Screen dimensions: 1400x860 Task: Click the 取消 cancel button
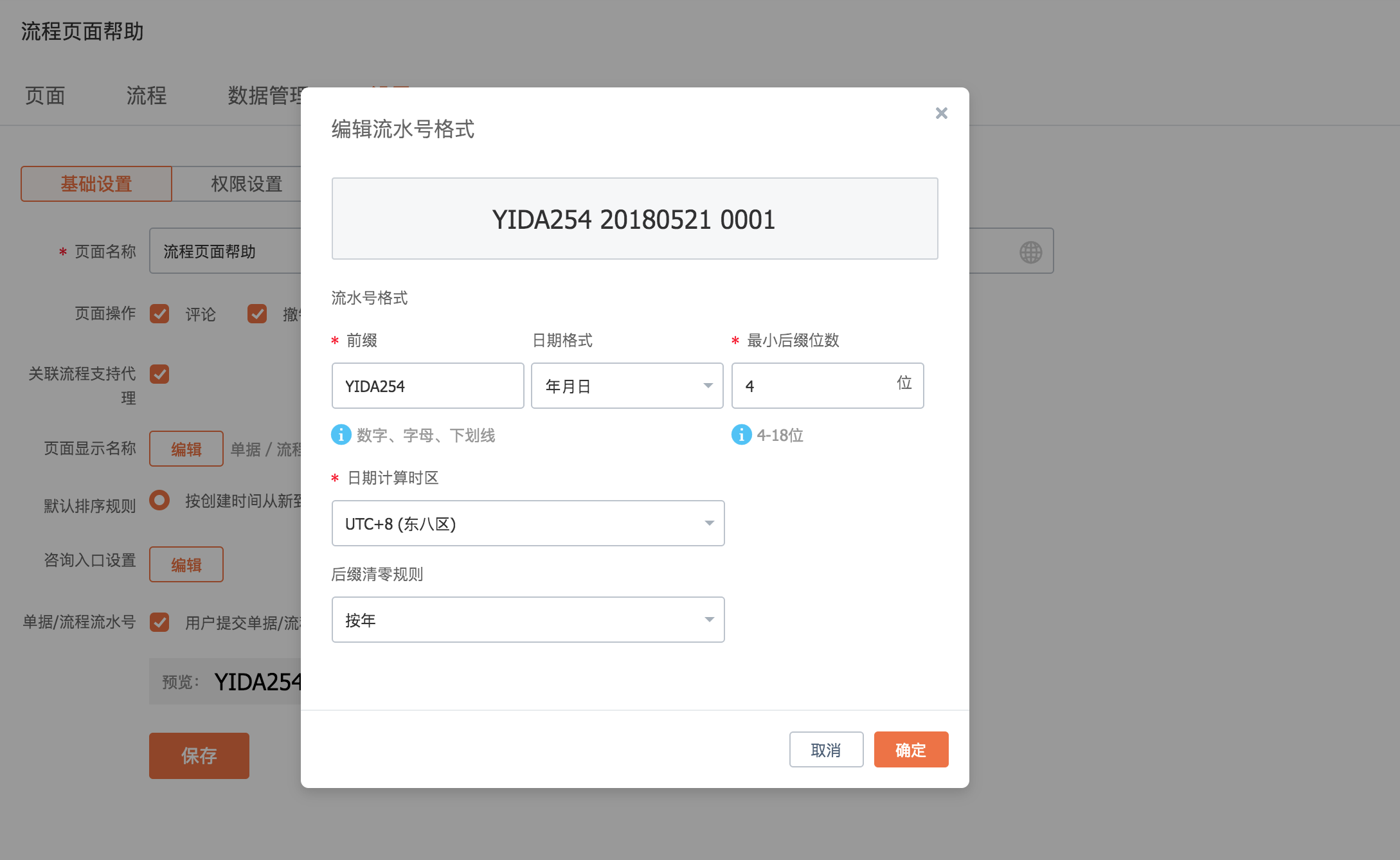(825, 749)
